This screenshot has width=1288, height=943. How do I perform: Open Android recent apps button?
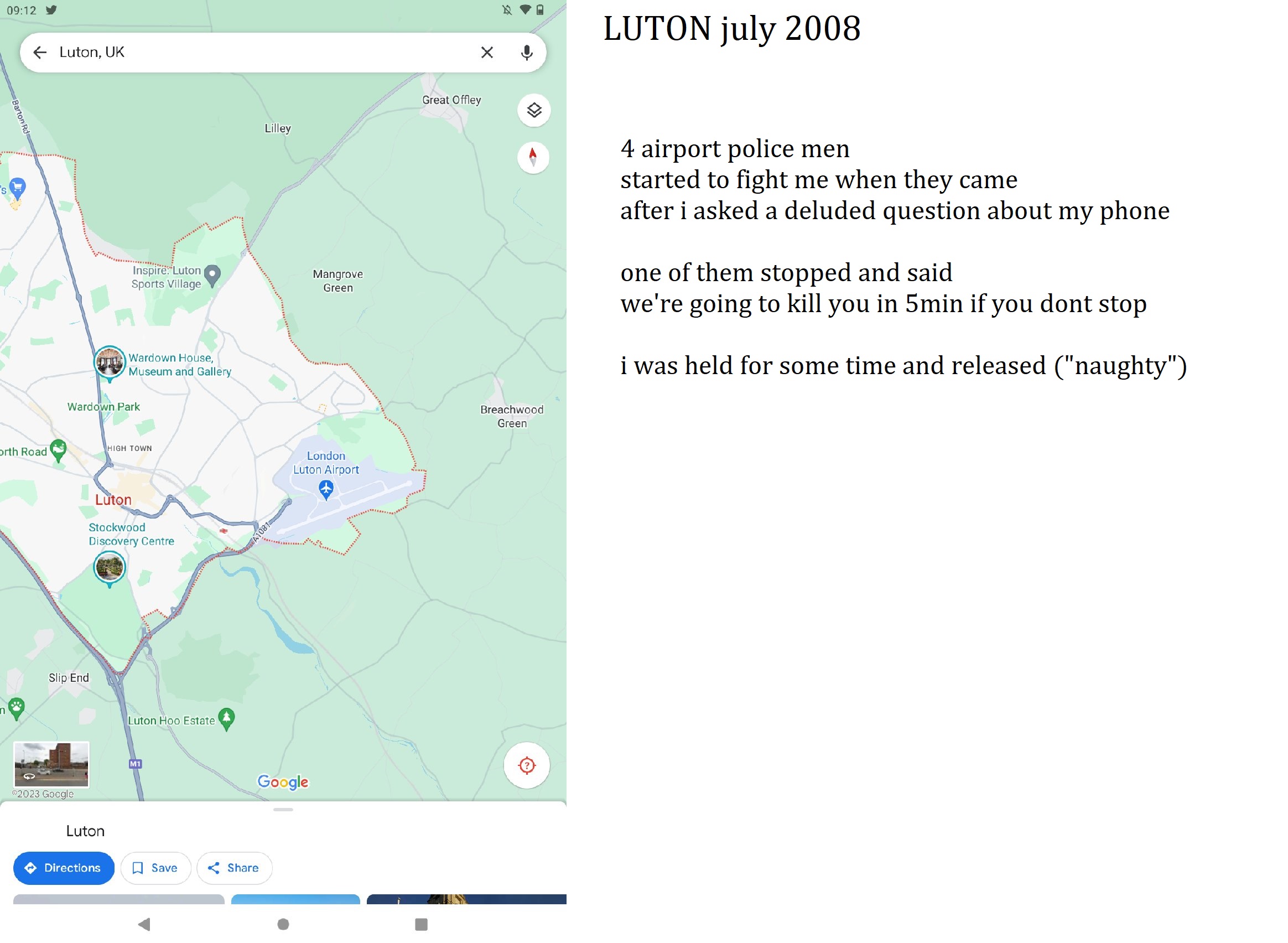(421, 924)
